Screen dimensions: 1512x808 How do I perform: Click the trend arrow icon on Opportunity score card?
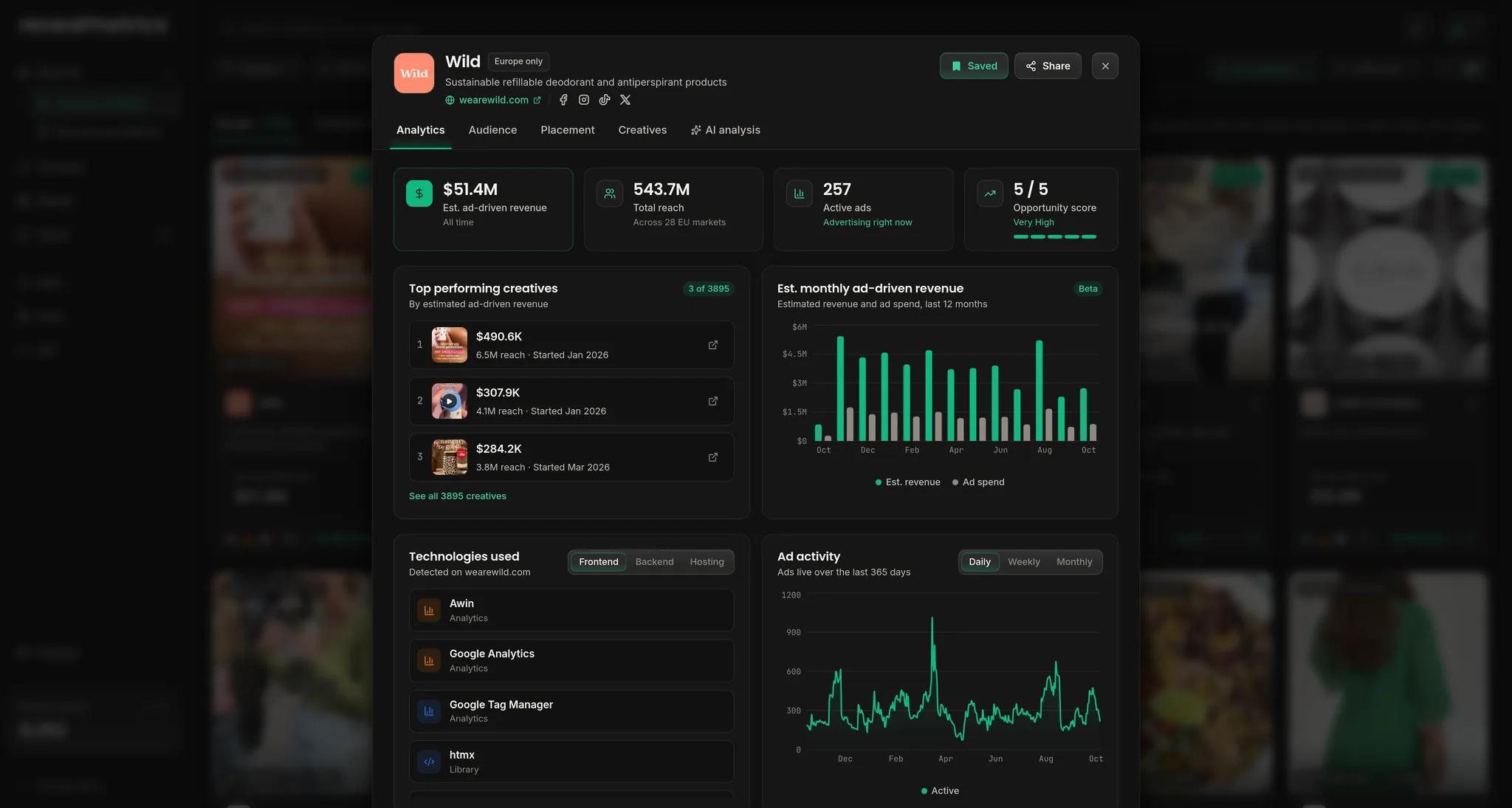coord(990,194)
